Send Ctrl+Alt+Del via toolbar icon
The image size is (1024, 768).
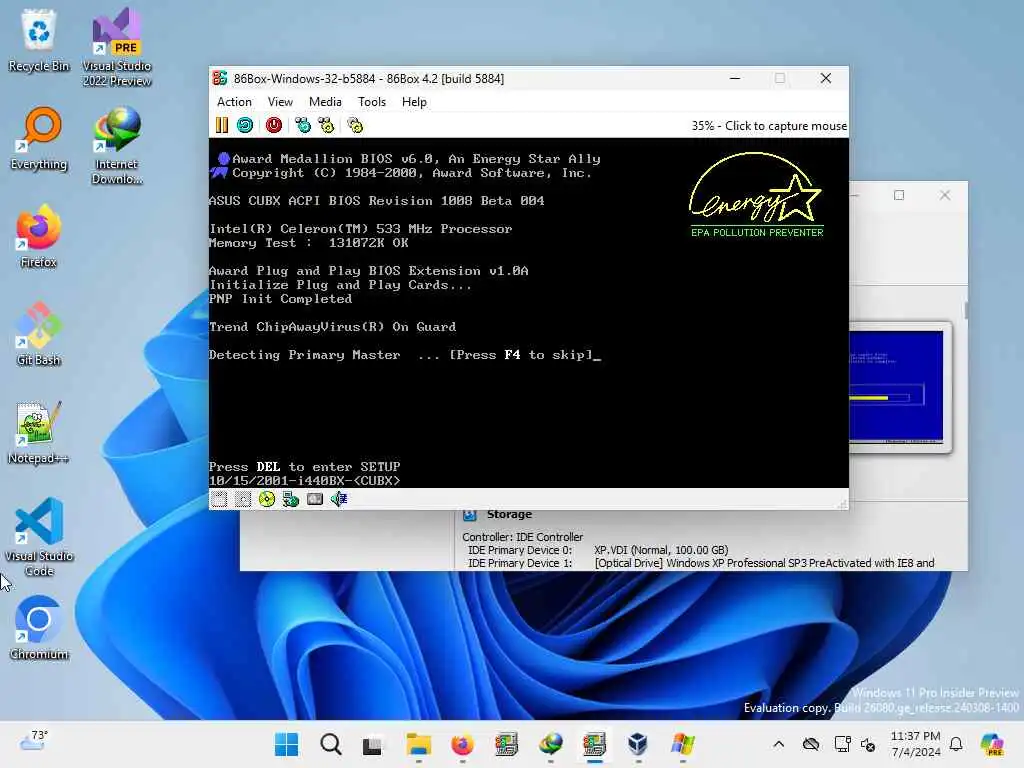click(303, 125)
